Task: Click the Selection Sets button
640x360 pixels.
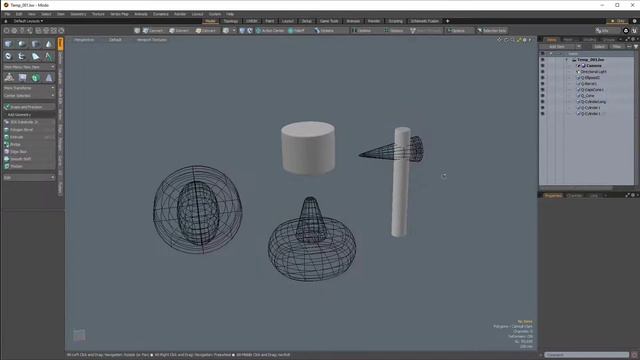Action: click(x=492, y=31)
